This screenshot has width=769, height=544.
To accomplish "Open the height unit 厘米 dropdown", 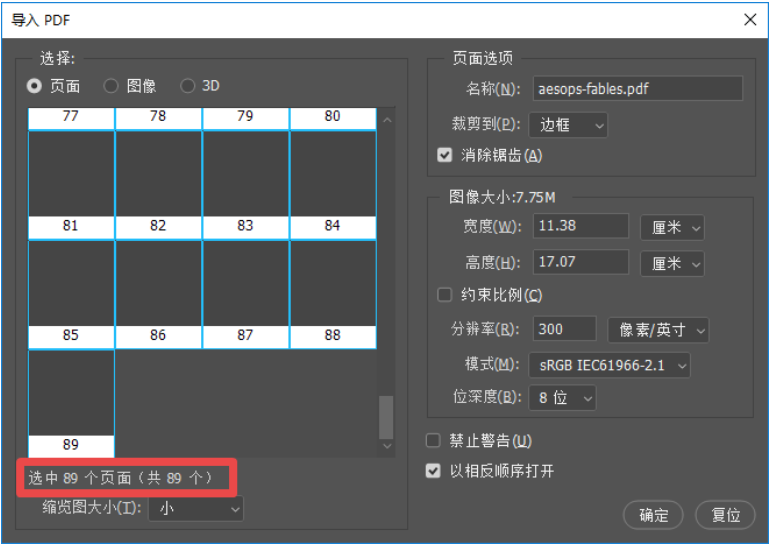I will 672,264.
